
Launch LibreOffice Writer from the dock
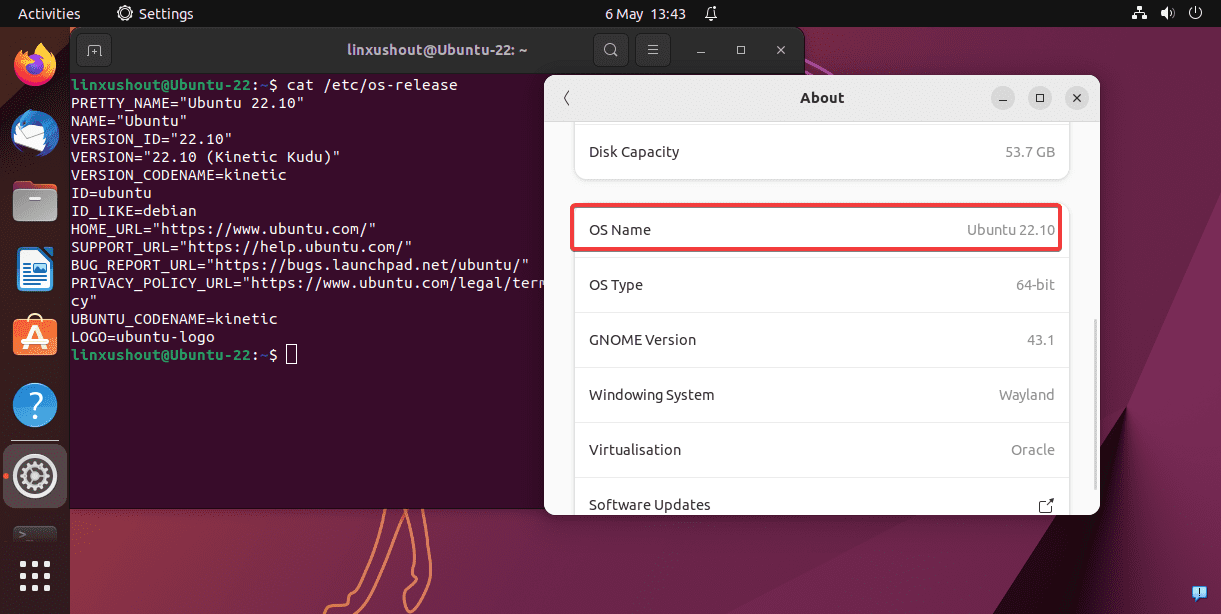click(35, 270)
